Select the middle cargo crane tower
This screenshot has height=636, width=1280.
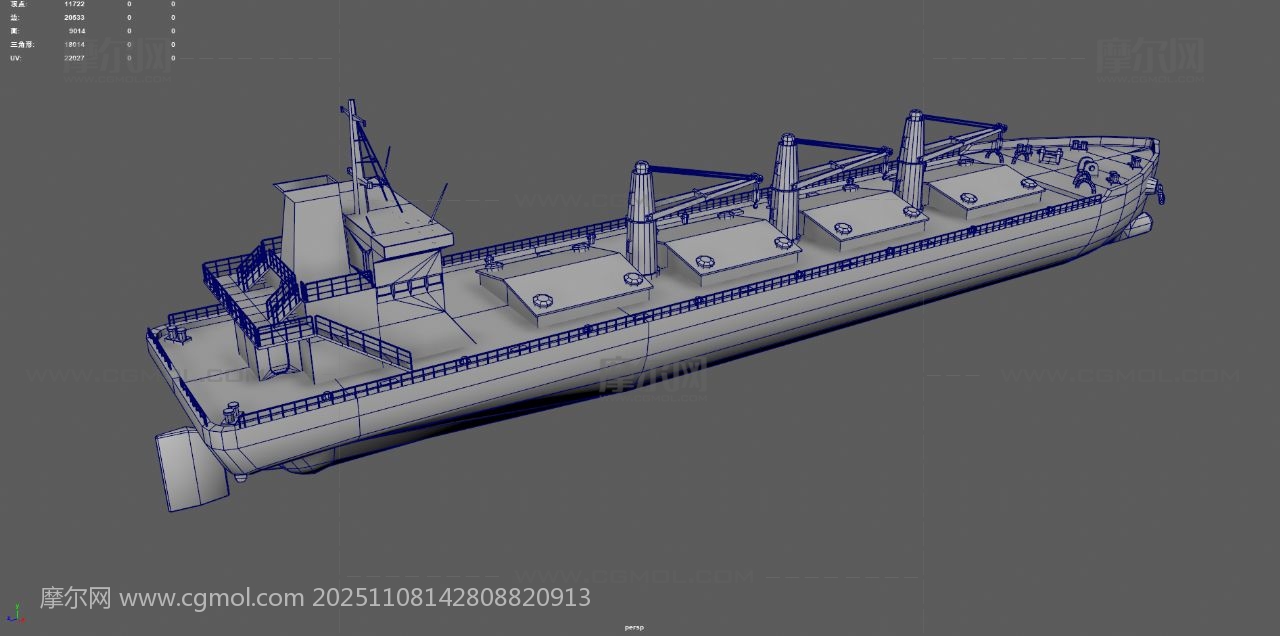[x=786, y=188]
